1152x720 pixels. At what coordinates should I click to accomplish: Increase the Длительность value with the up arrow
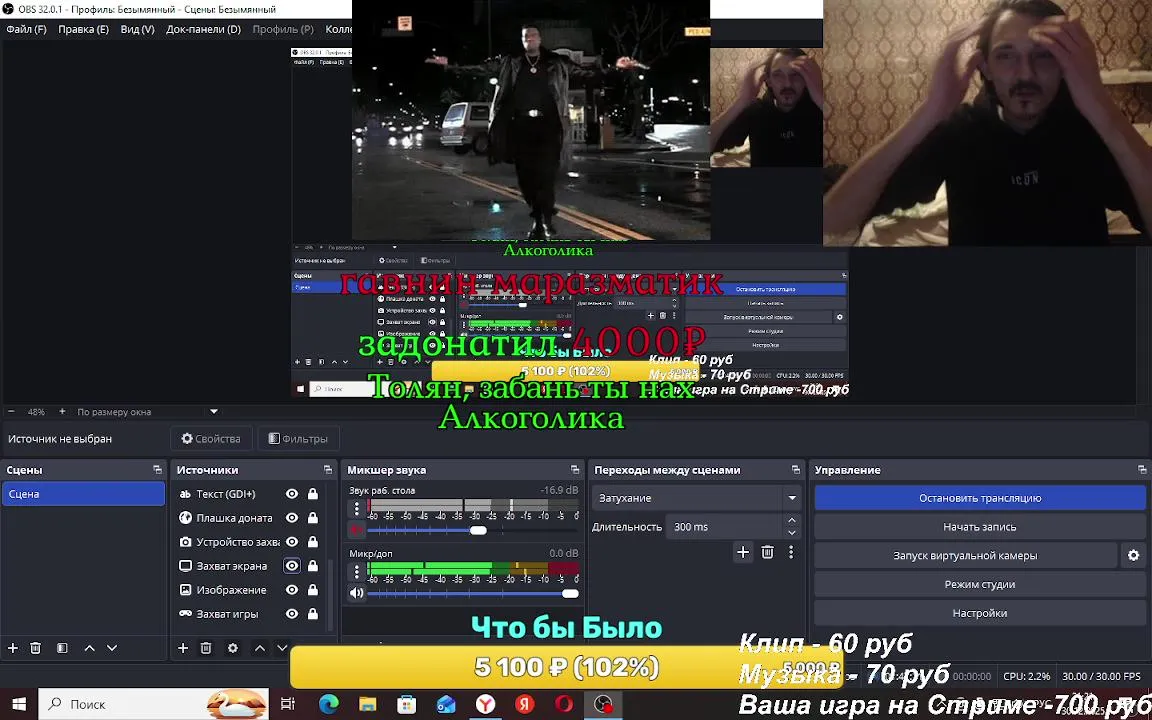click(791, 520)
